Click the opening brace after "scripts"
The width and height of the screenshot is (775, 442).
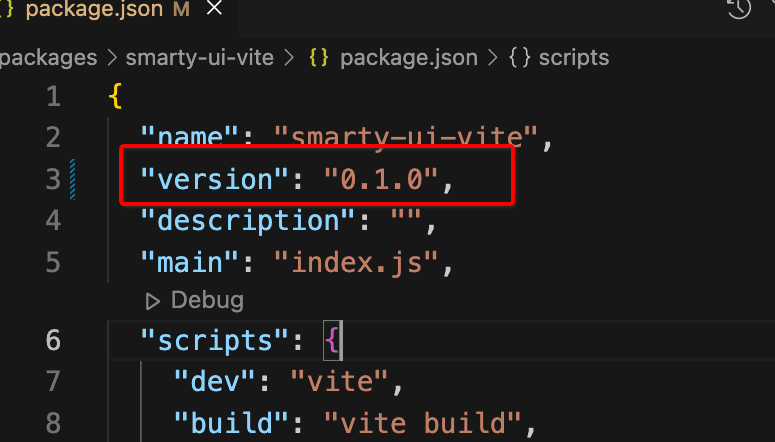pyautogui.click(x=333, y=341)
